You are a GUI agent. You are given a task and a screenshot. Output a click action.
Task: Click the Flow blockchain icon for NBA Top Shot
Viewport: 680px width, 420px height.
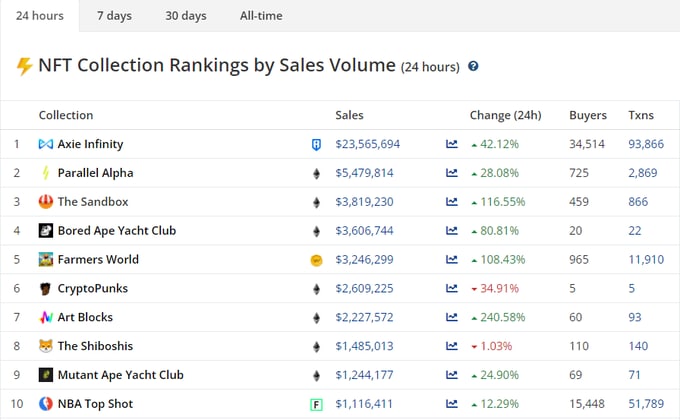(317, 404)
